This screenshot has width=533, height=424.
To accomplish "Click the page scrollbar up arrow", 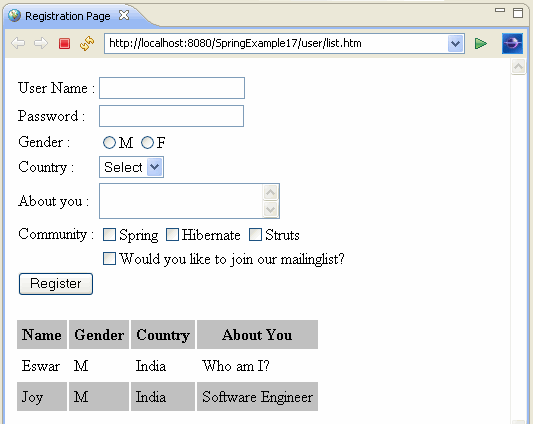I will 518,67.
